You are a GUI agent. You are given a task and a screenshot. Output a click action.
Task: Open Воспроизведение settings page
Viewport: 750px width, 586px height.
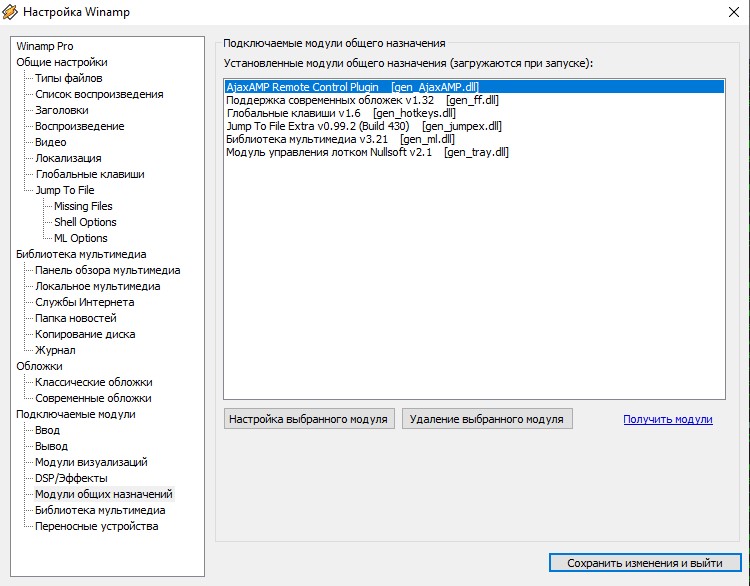pos(79,126)
